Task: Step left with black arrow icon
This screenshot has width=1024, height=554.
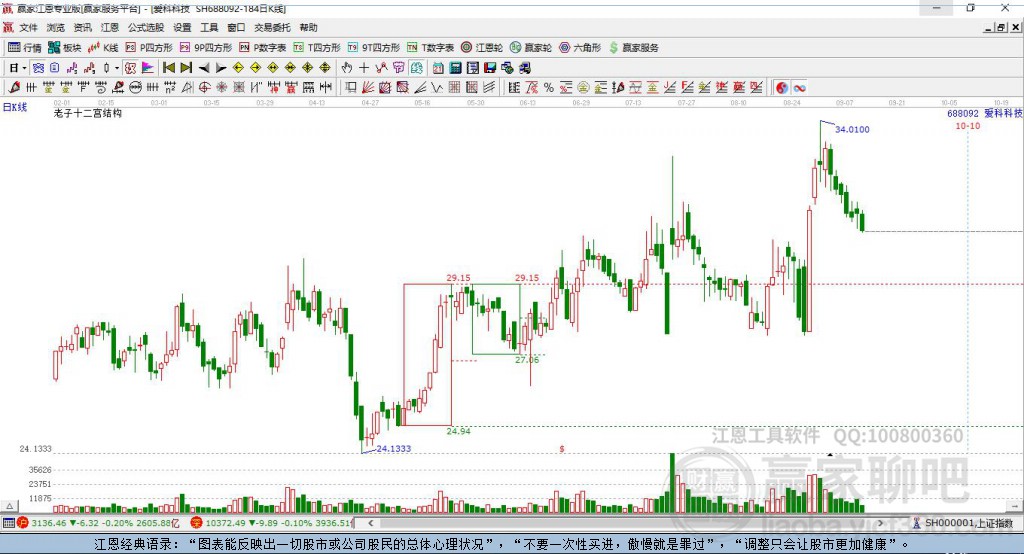Action: (204, 68)
